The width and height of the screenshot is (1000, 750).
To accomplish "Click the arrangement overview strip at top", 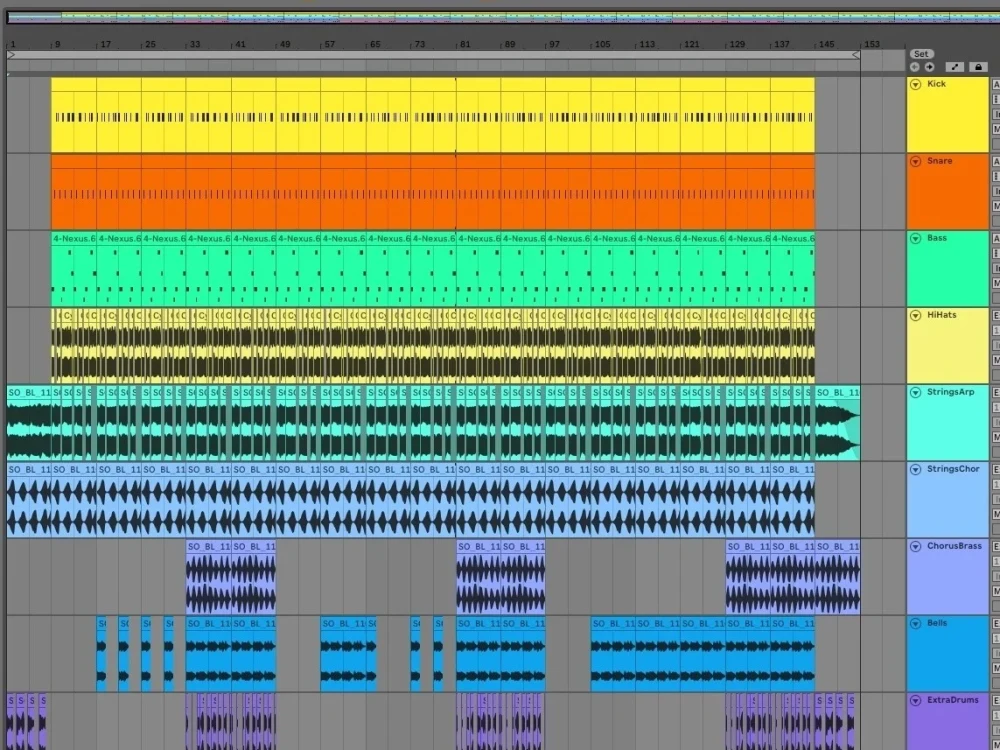I will (x=503, y=17).
